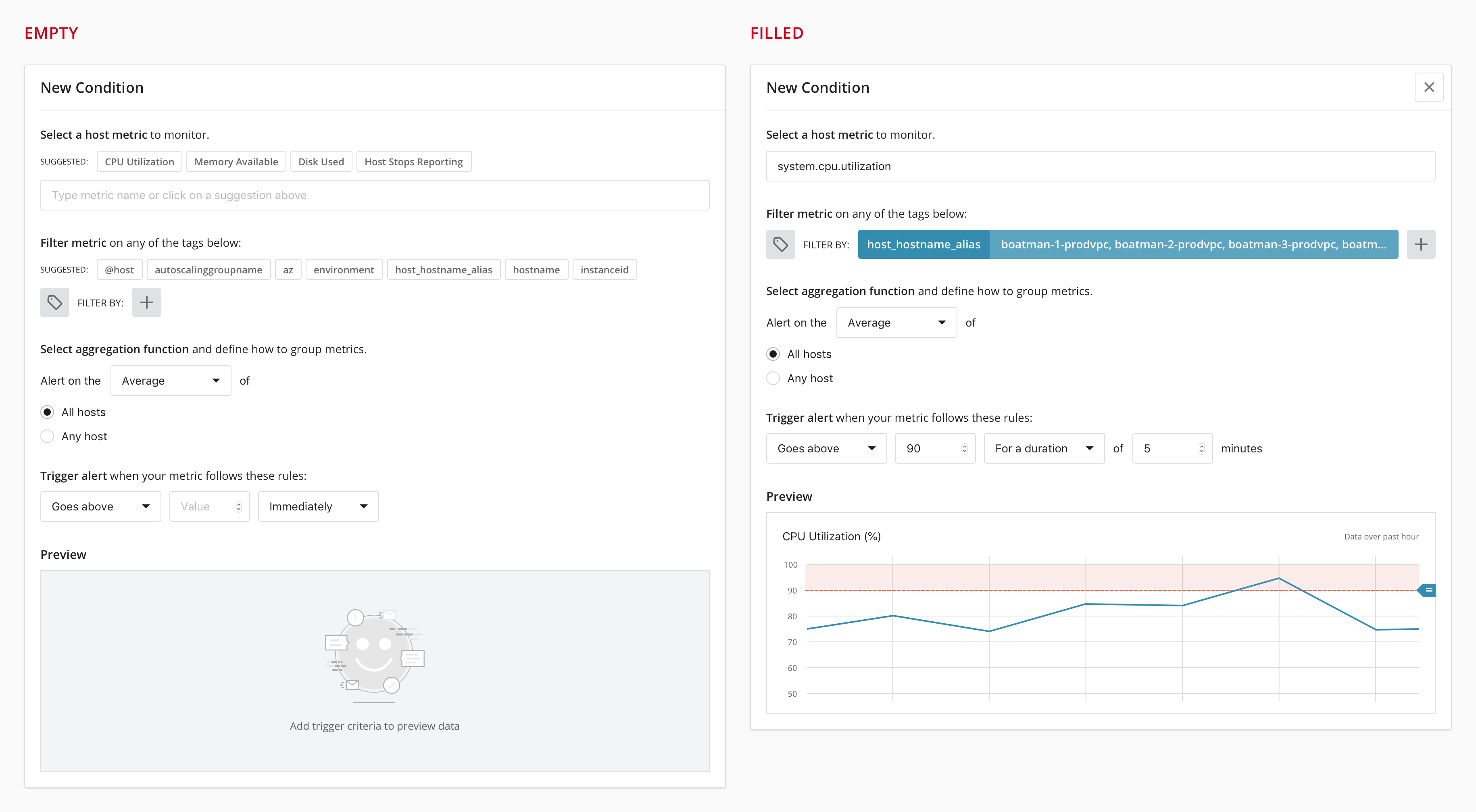1476x812 pixels.
Task: Click the tag icon in filled filter row
Action: 780,244
